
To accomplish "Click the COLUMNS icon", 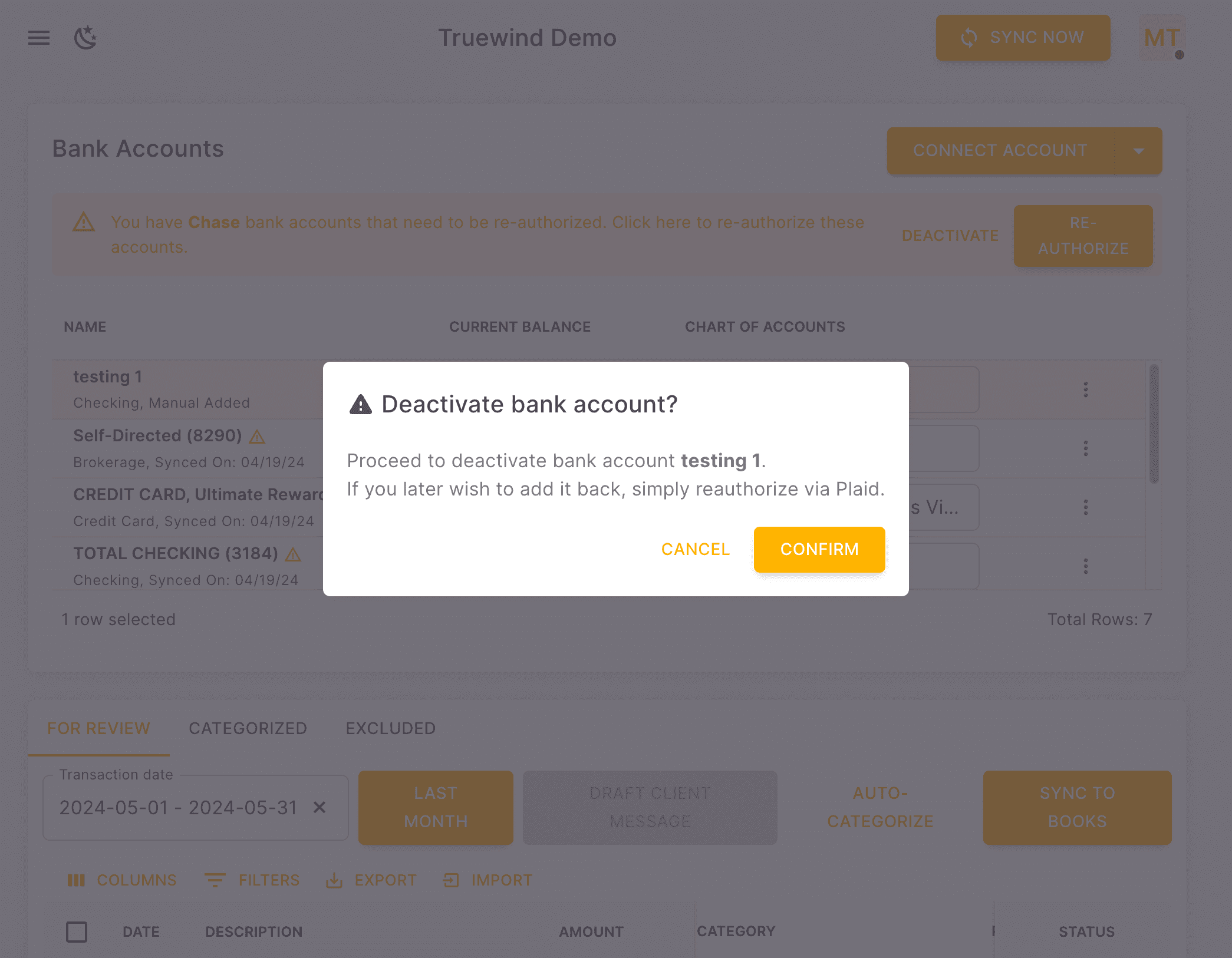I will 77,880.
